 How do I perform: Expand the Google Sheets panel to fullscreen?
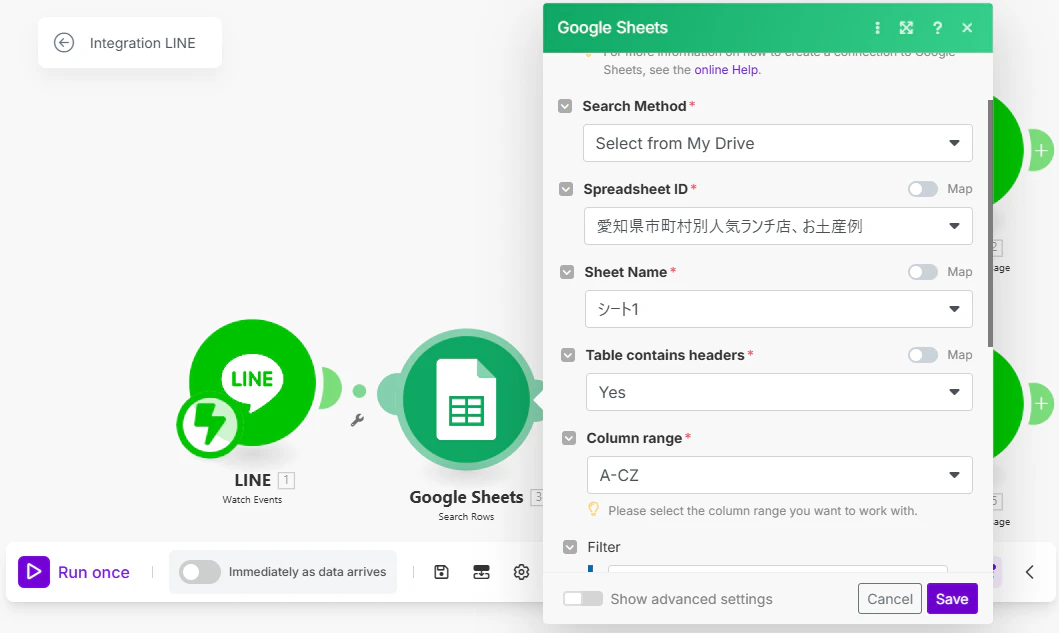point(906,28)
